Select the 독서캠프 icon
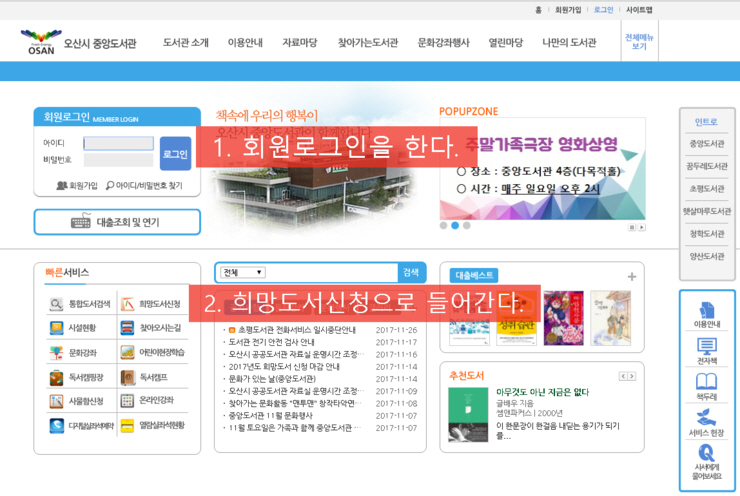The image size is (740, 496). (x=128, y=377)
